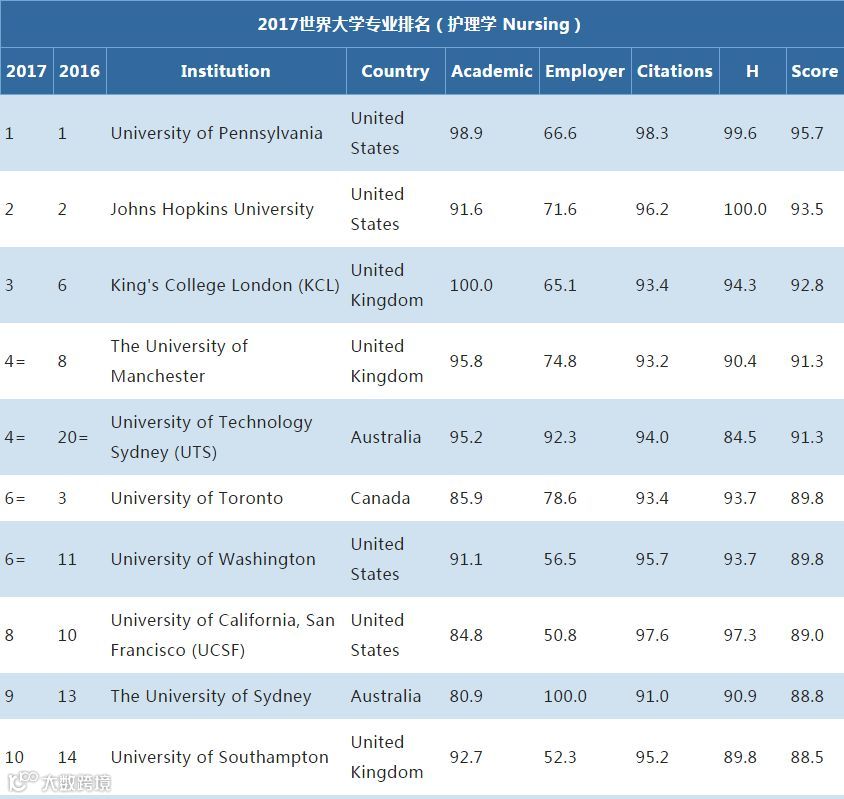Click the '2017' column header
844x799 pixels.
click(26, 71)
